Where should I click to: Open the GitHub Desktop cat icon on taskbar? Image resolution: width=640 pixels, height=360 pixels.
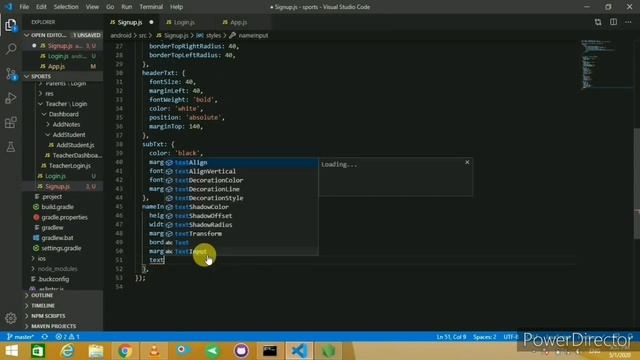click(x=241, y=351)
